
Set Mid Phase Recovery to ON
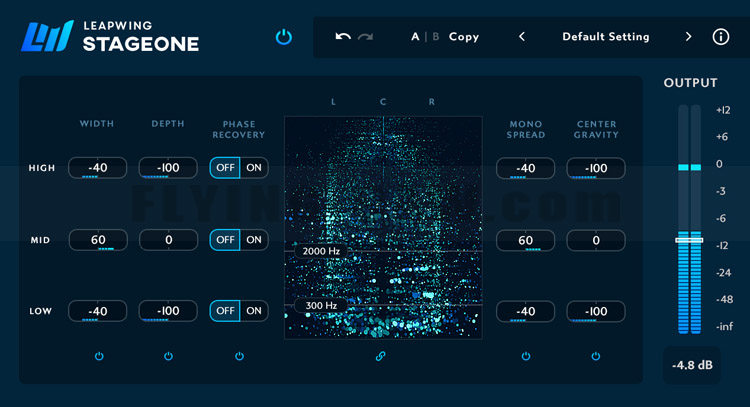tap(254, 240)
